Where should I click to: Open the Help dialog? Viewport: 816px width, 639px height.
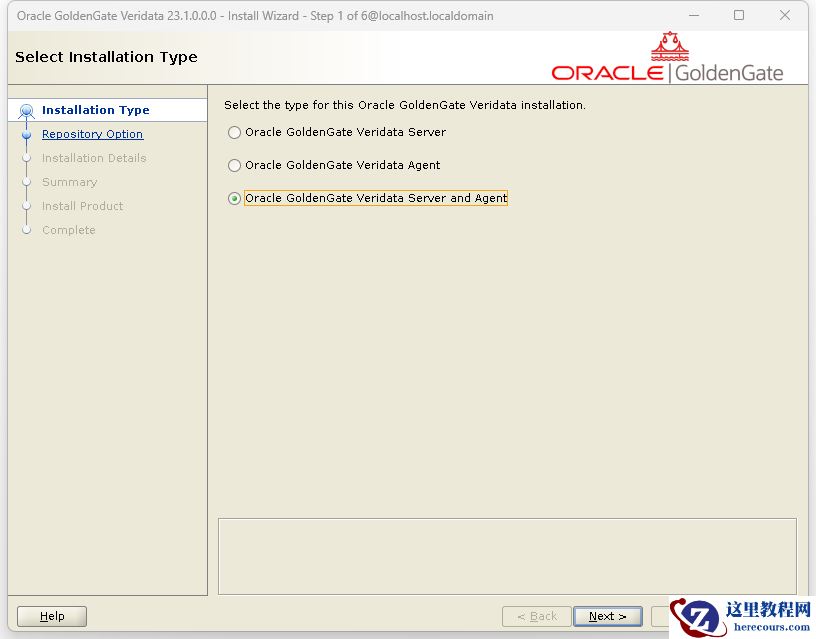point(51,616)
